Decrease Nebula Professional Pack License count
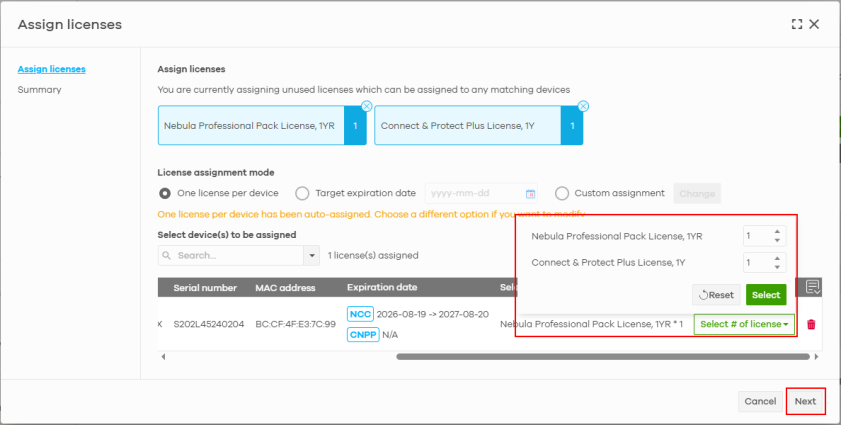This screenshot has height=425, width=841. click(777, 240)
